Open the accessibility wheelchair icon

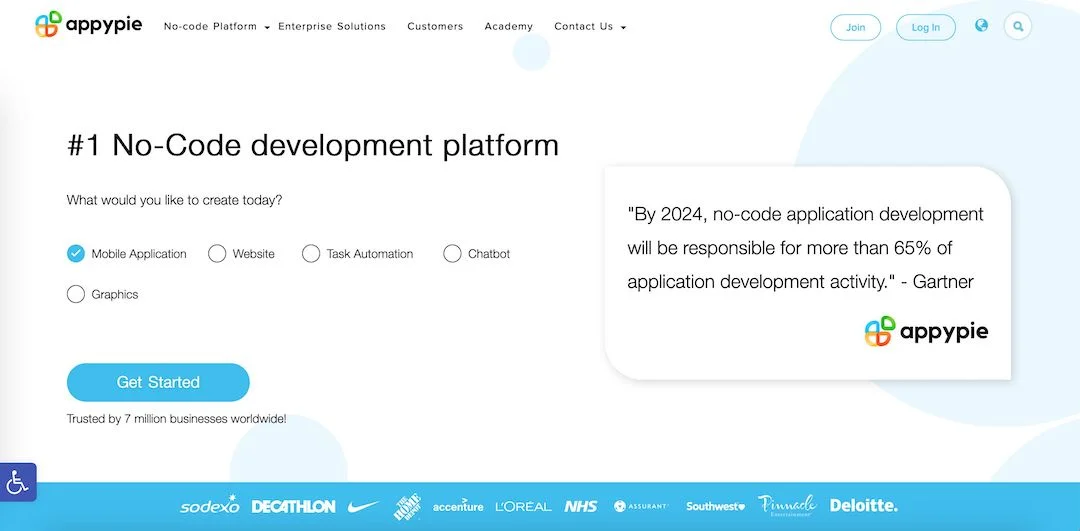coord(17,482)
